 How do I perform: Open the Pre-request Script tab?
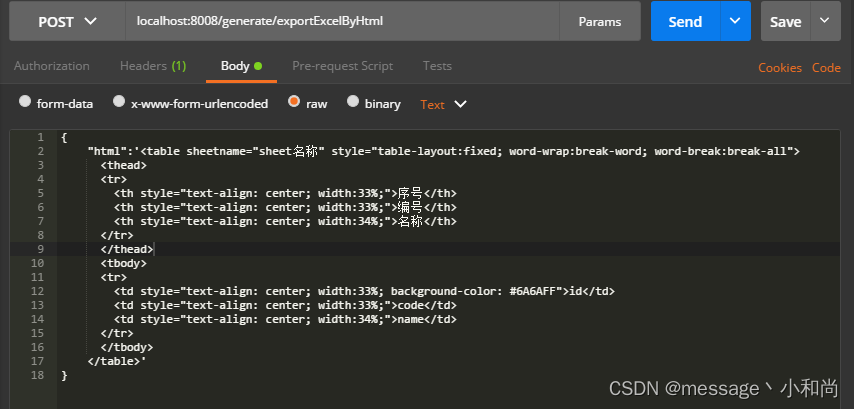pos(343,66)
